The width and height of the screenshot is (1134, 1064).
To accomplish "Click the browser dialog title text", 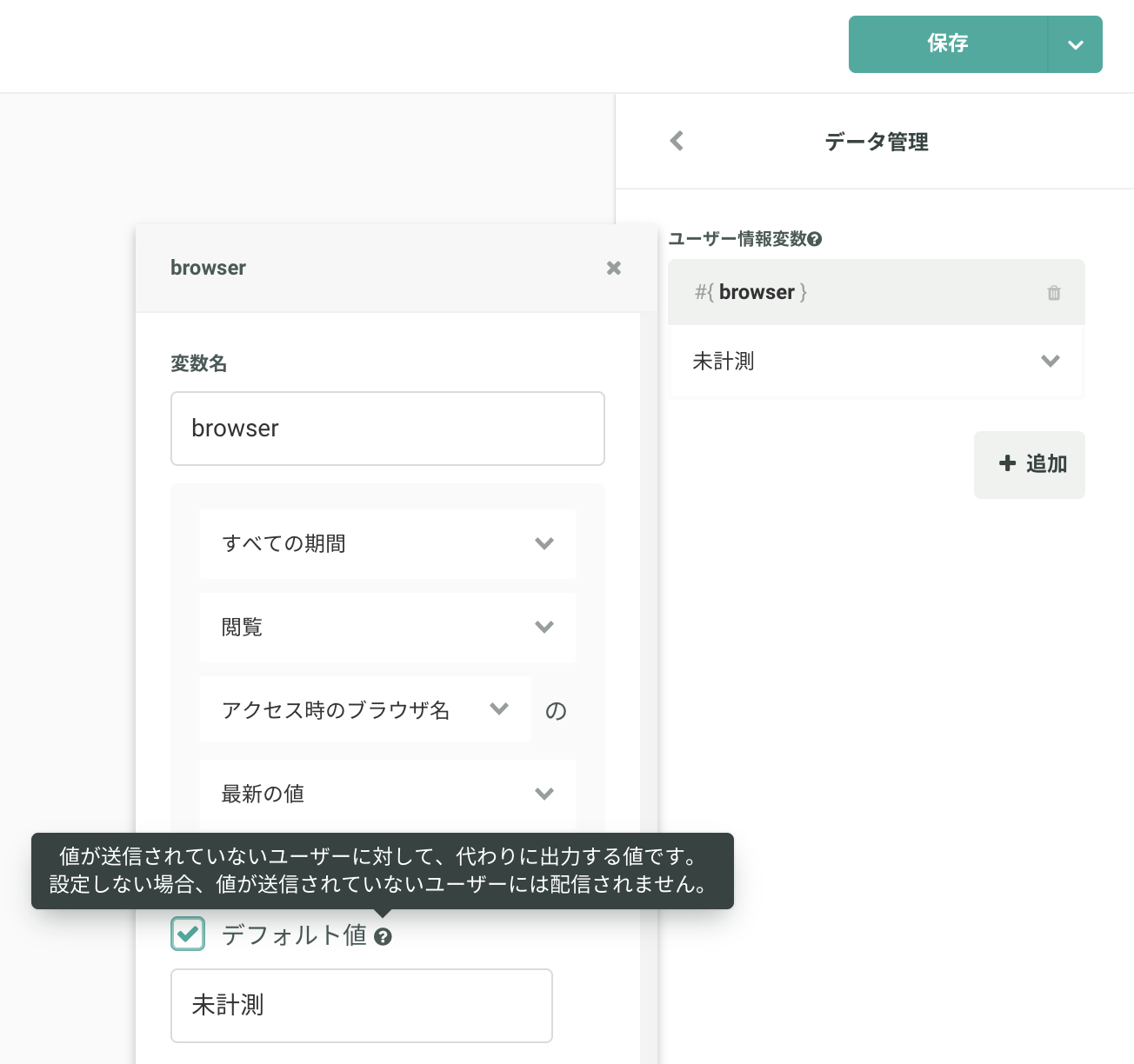I will click(x=208, y=268).
